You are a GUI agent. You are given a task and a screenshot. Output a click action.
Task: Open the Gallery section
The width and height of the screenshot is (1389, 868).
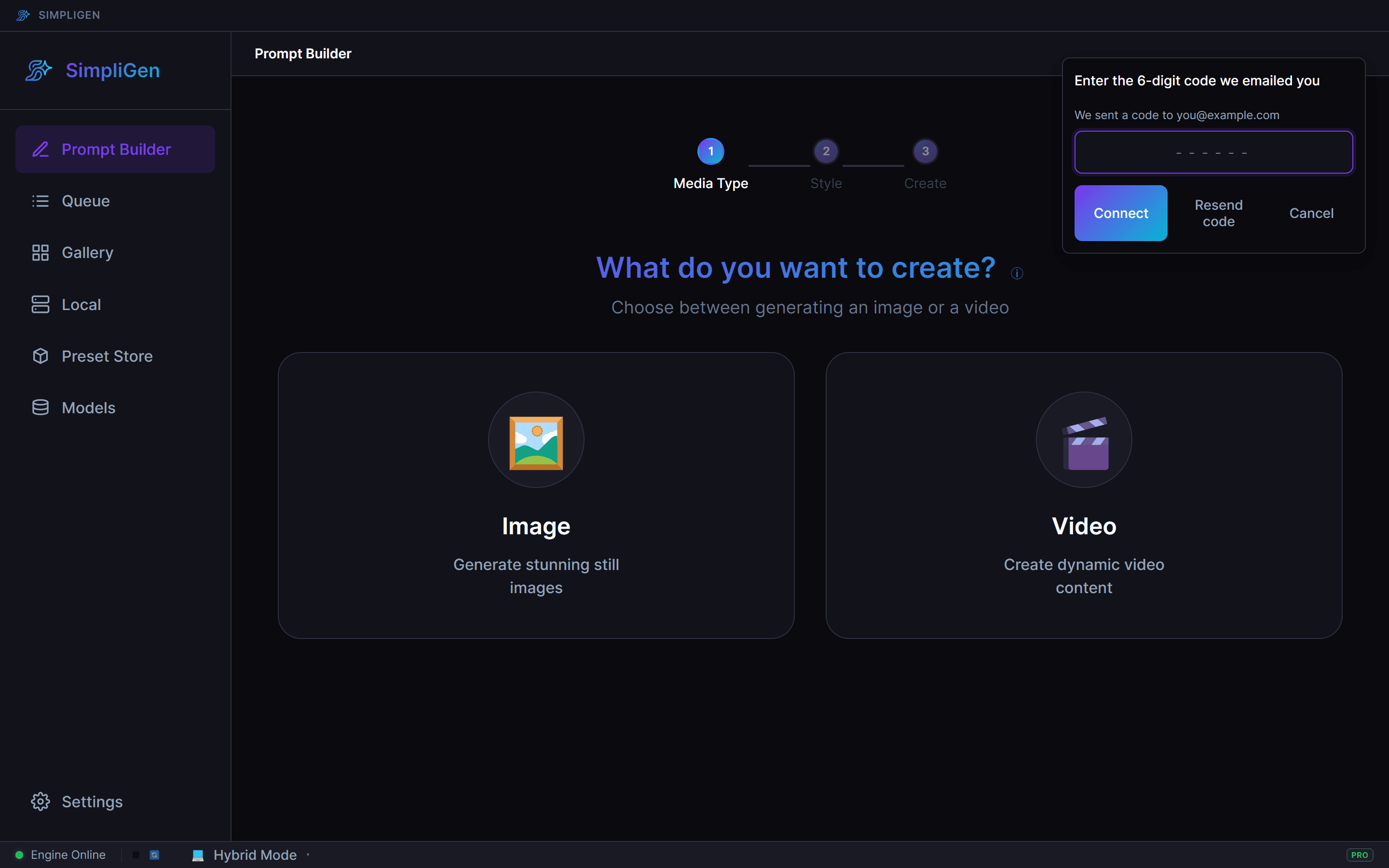[115, 253]
